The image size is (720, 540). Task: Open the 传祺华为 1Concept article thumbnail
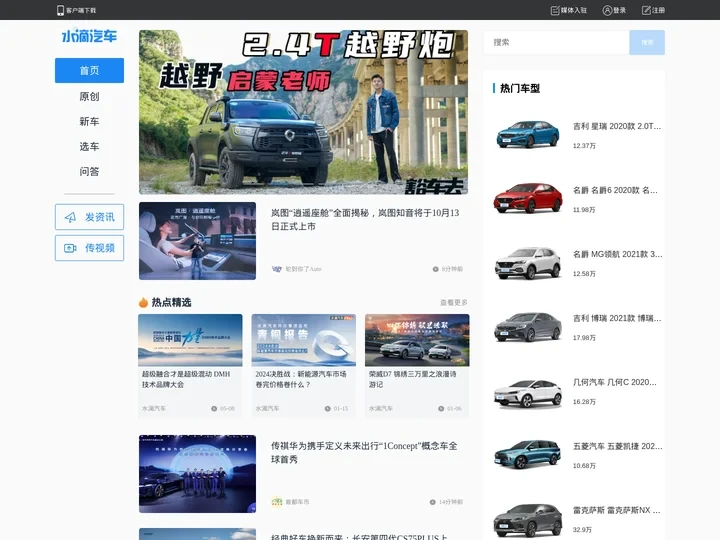(x=197, y=474)
